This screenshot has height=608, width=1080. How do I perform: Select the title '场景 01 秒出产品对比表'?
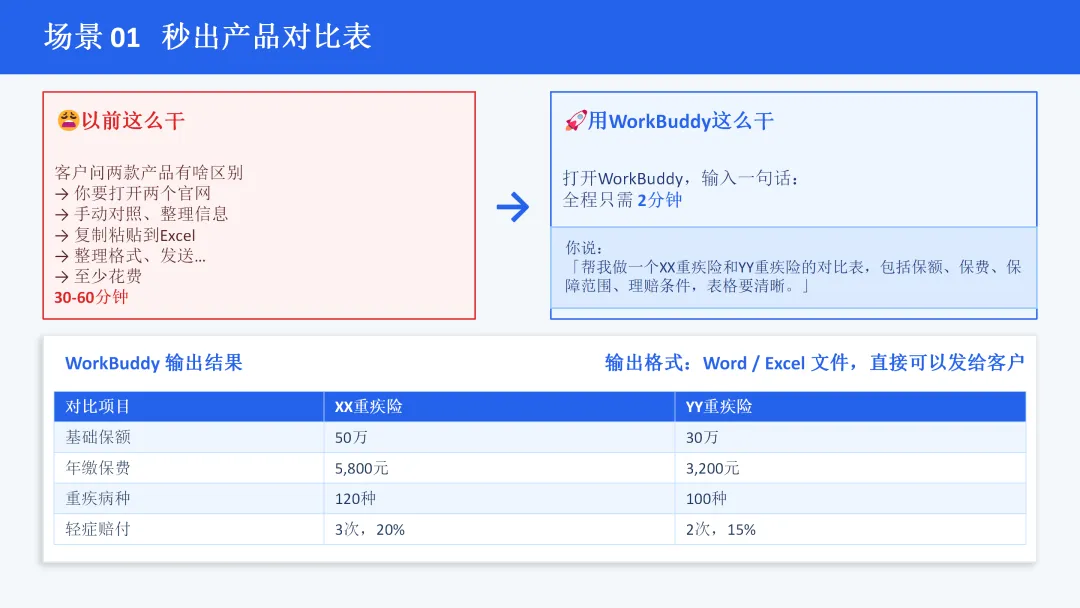208,36
